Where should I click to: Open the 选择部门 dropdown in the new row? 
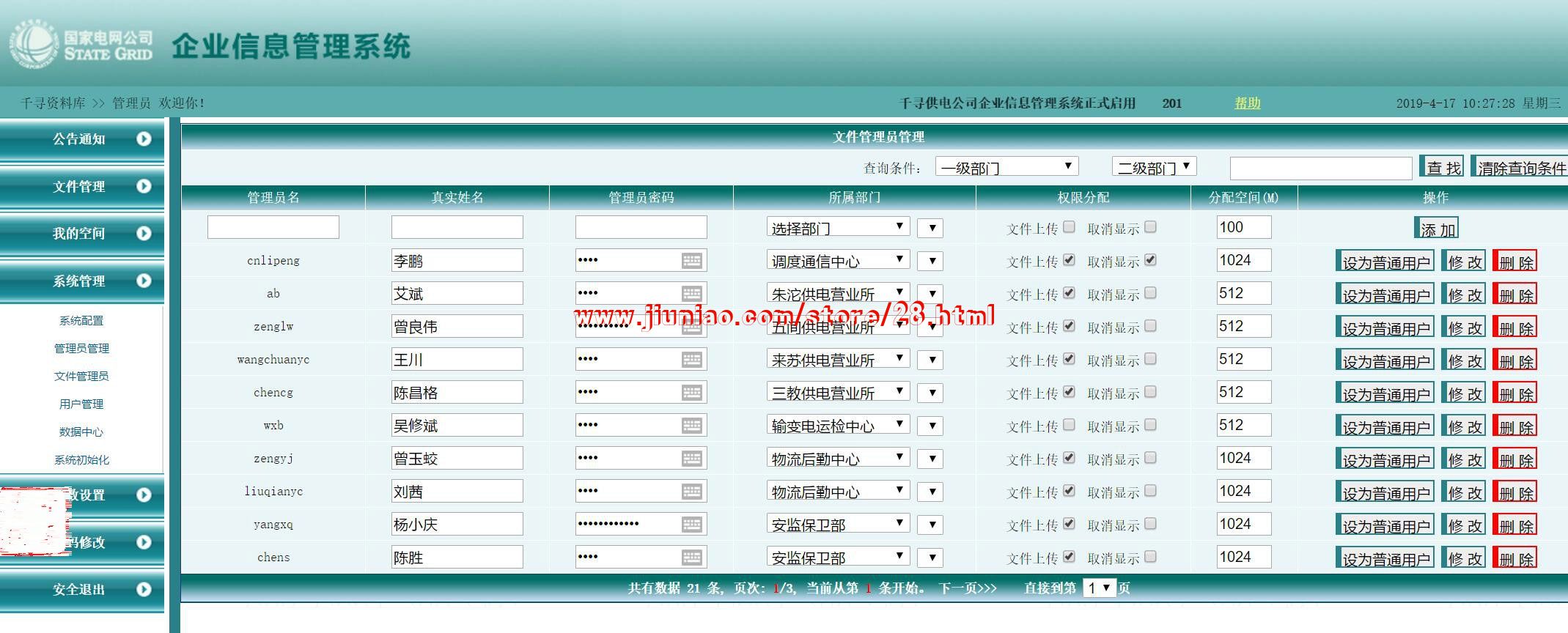tap(839, 227)
